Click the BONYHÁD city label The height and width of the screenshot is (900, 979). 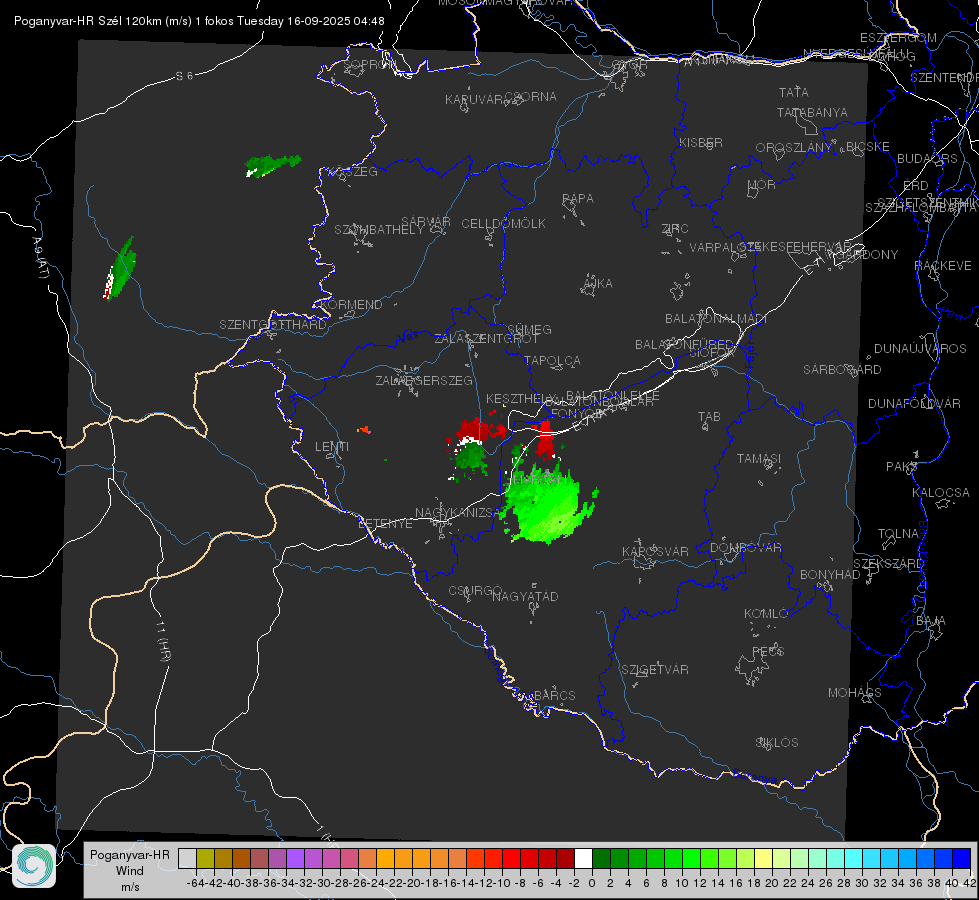(830, 574)
